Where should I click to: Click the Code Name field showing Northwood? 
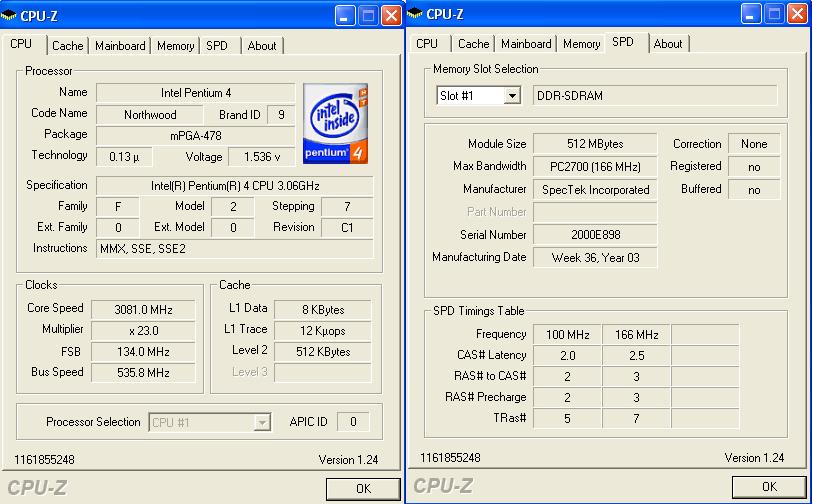click(150, 115)
